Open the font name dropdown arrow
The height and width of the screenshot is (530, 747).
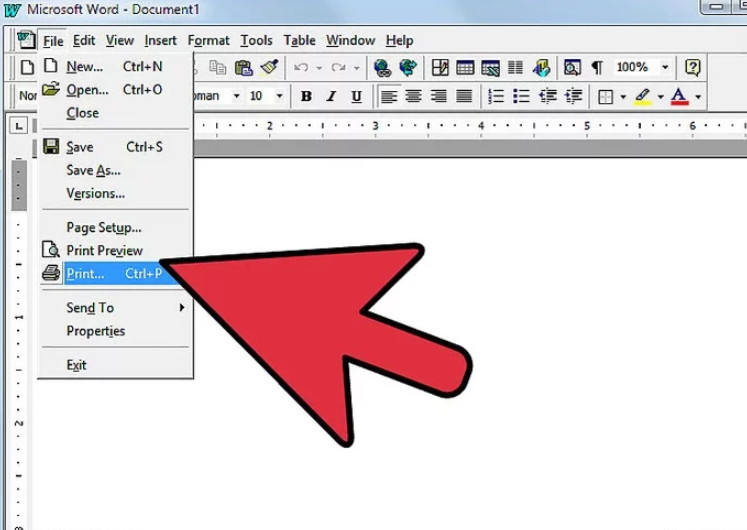coord(236,96)
